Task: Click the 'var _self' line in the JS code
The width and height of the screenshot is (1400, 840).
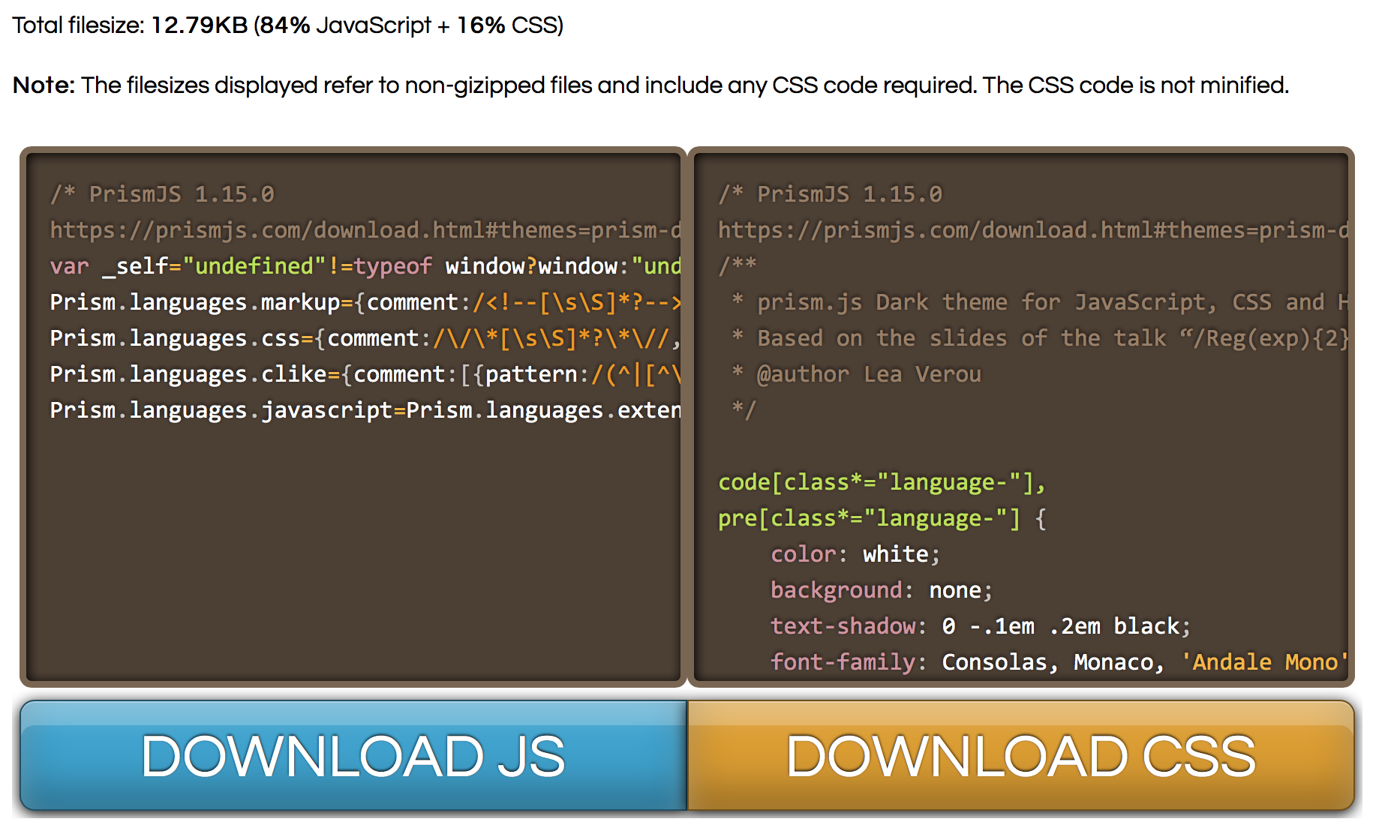Action: tap(365, 266)
